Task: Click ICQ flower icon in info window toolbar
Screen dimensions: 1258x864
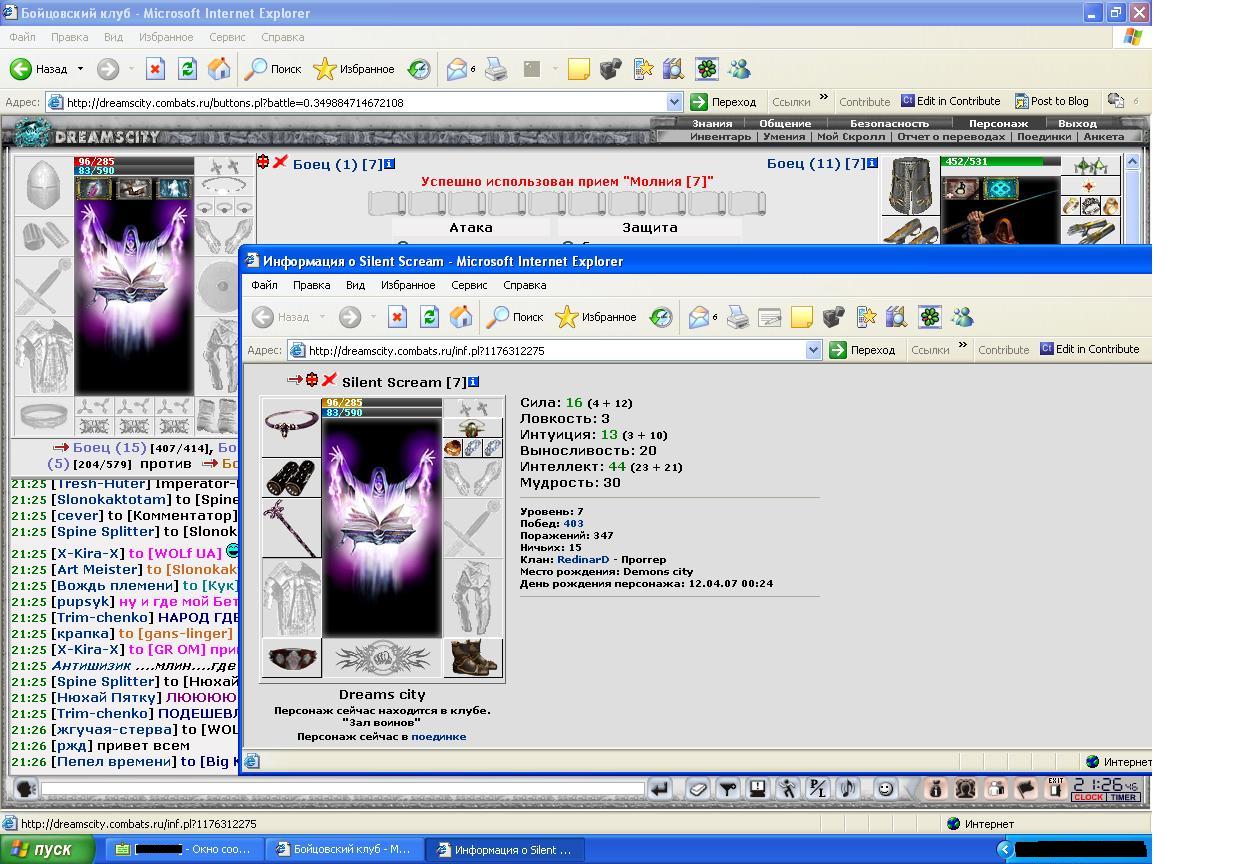Action: pyautogui.click(x=930, y=317)
